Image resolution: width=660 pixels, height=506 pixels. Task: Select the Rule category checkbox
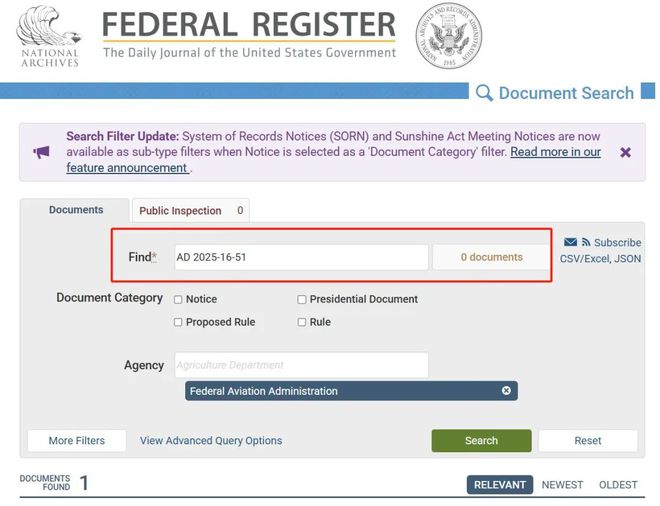click(301, 322)
